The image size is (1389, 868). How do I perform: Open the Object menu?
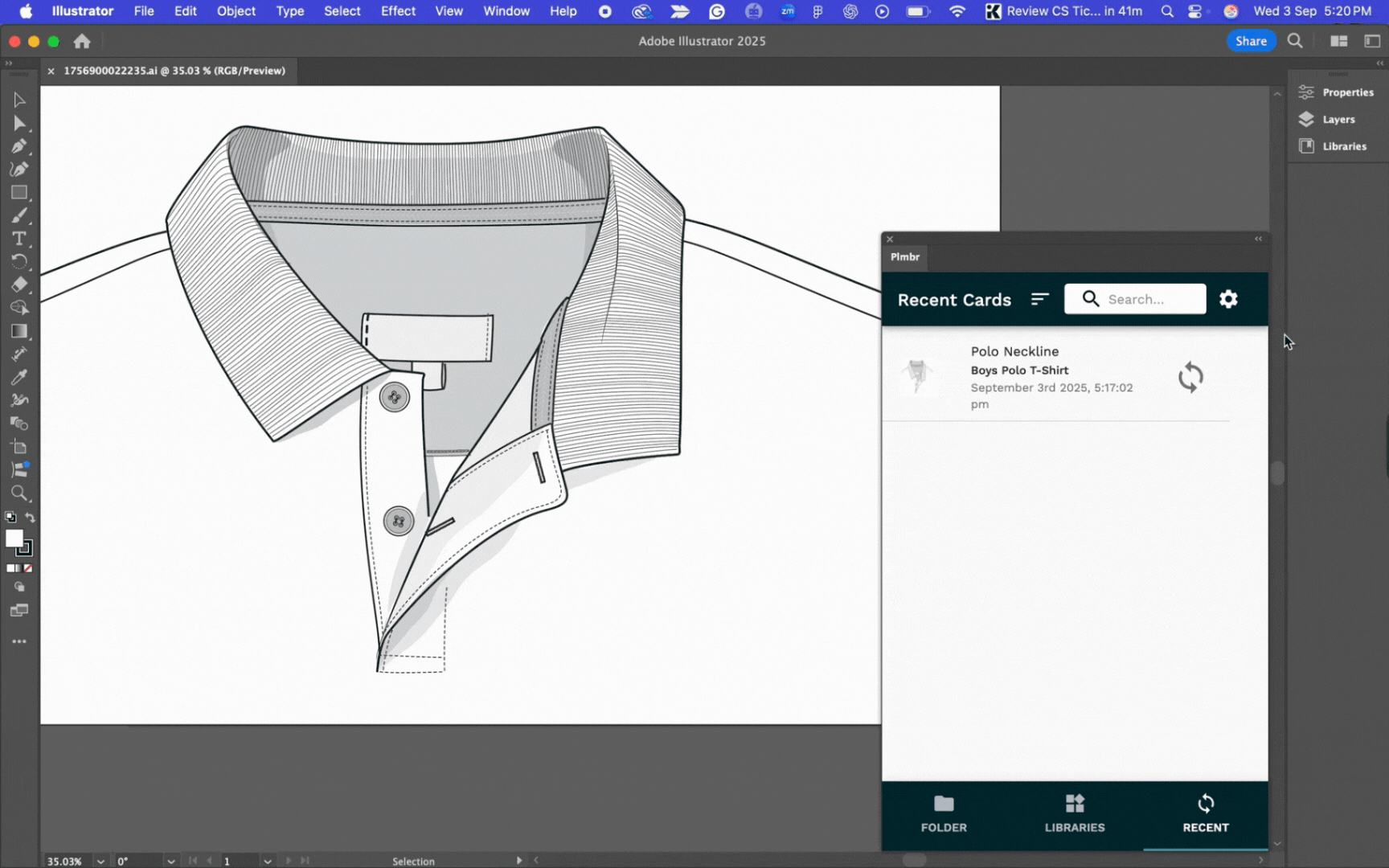click(236, 11)
